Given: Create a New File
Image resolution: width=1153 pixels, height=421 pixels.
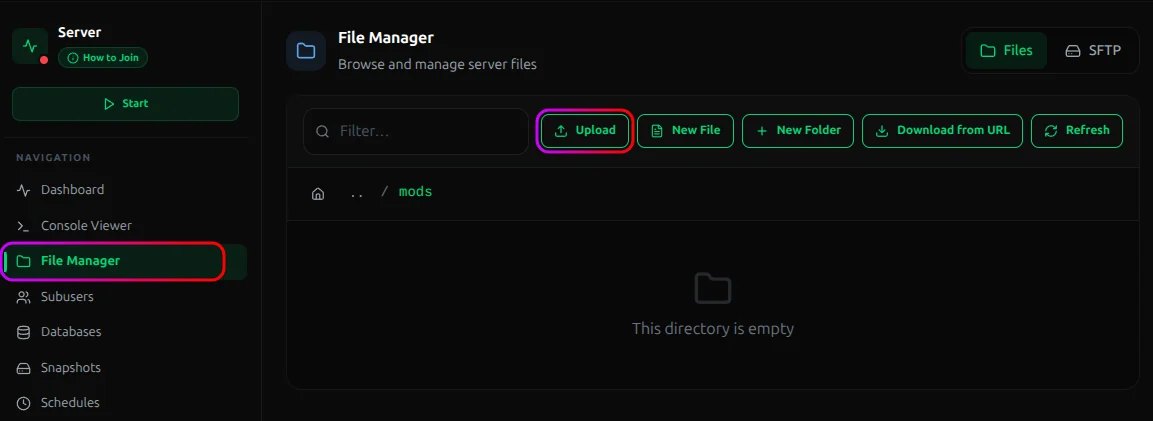Looking at the screenshot, I should point(685,131).
